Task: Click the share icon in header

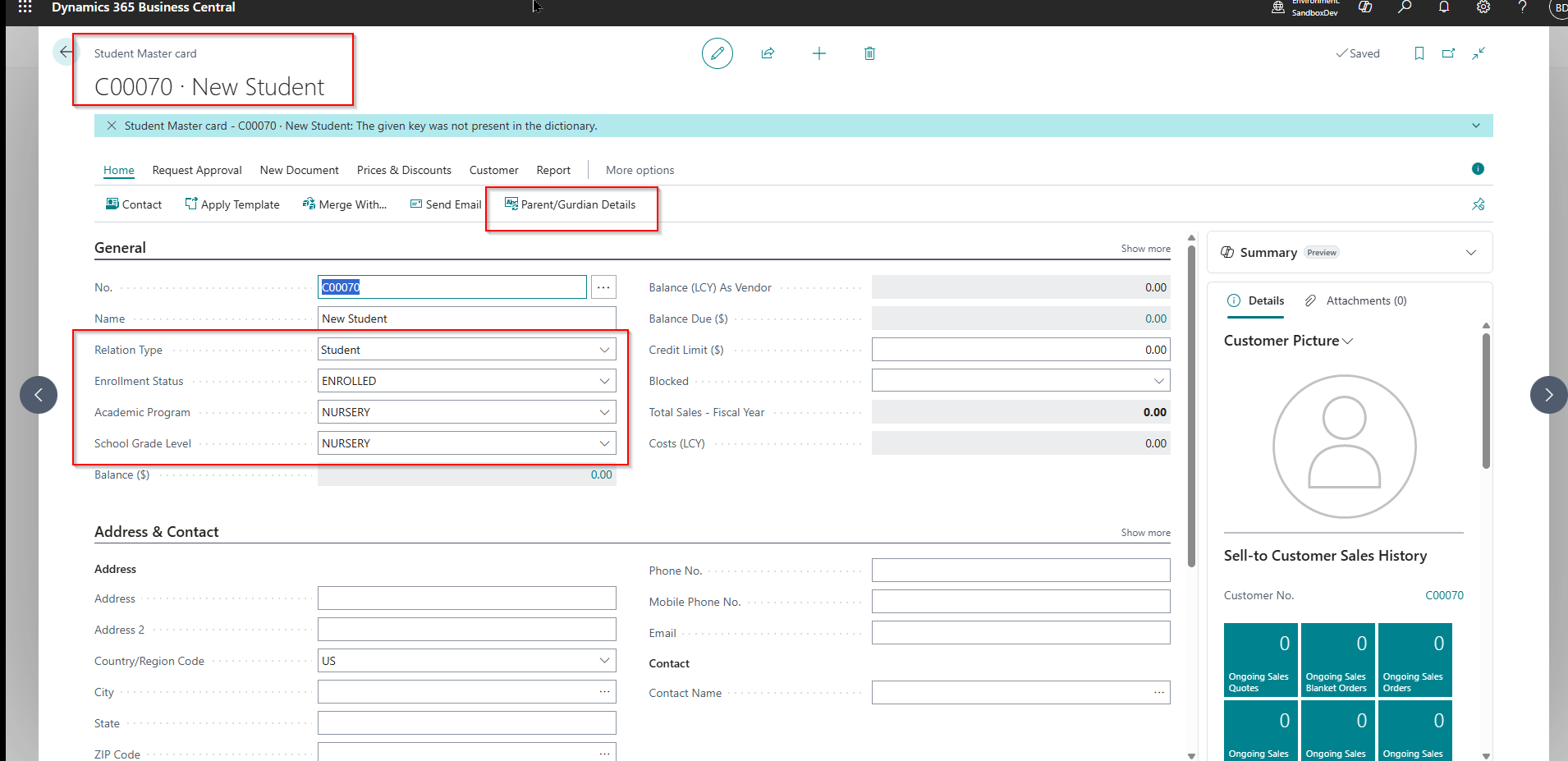Action: (x=768, y=53)
